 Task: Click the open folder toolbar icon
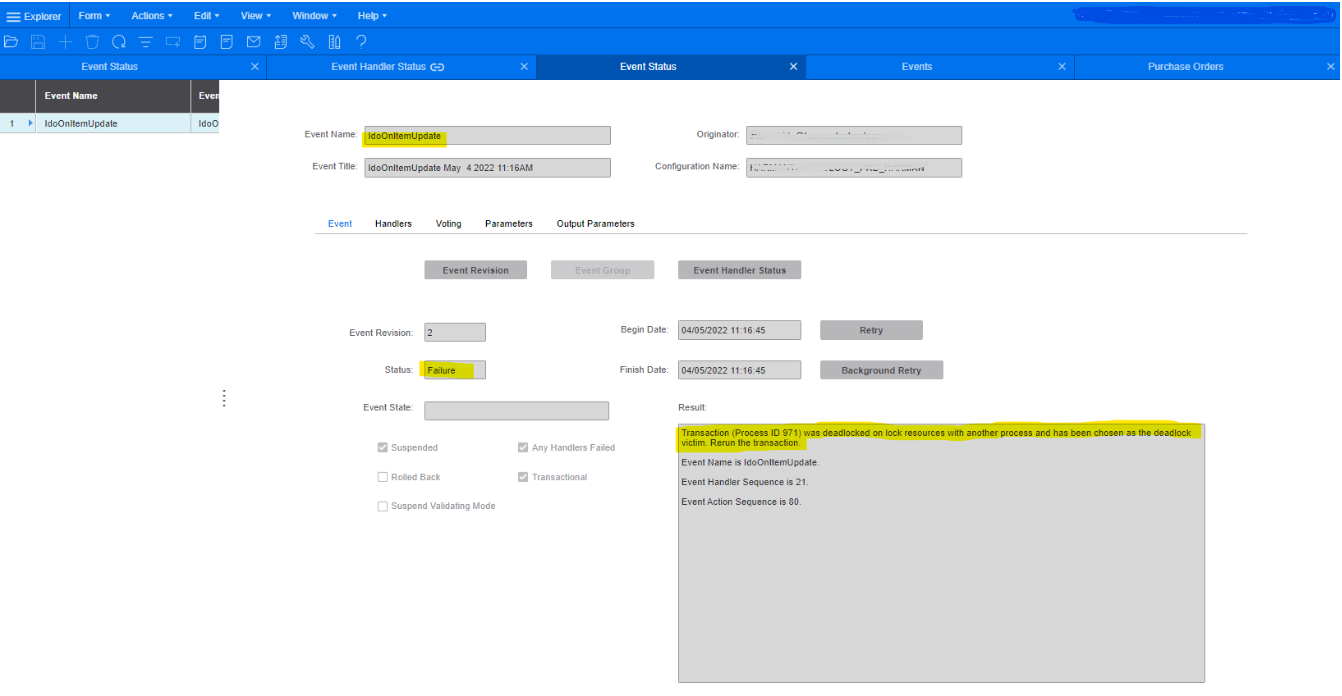11,41
